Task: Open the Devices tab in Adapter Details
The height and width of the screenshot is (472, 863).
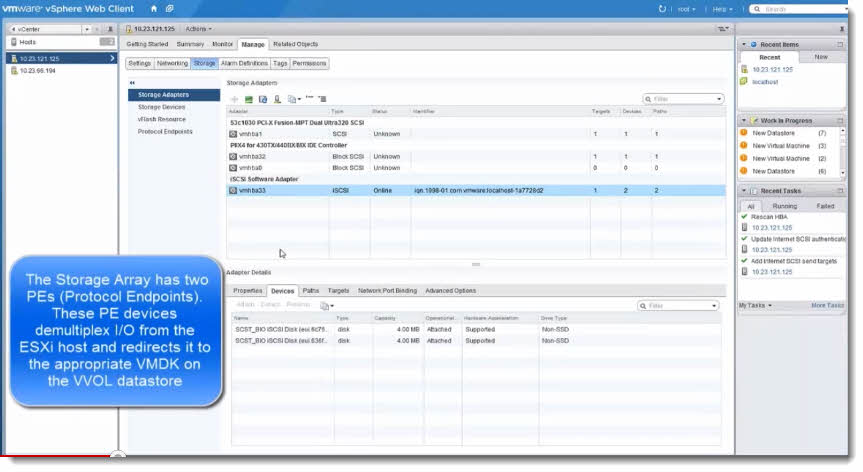Action: (282, 290)
